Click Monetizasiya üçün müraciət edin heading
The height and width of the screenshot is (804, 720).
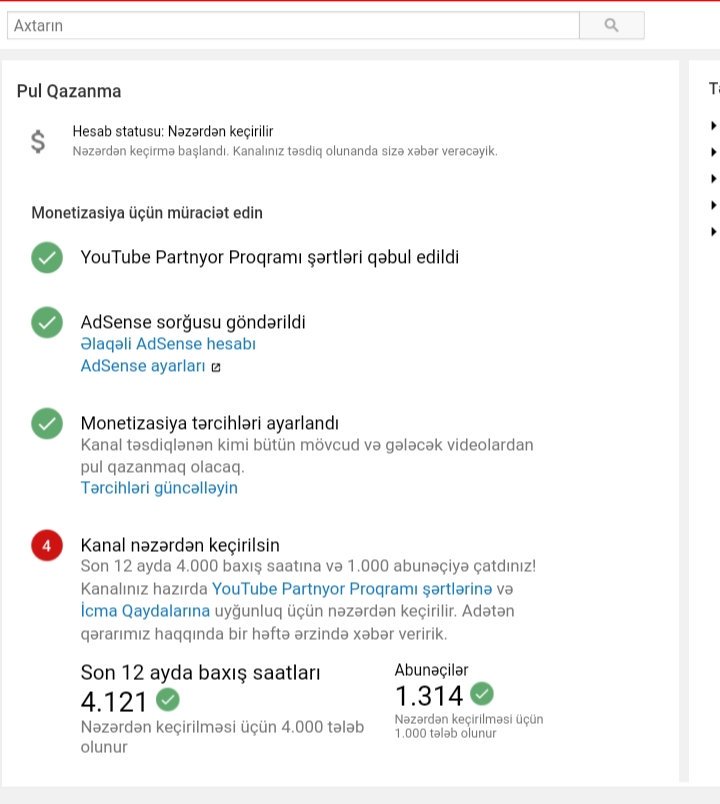tap(147, 212)
